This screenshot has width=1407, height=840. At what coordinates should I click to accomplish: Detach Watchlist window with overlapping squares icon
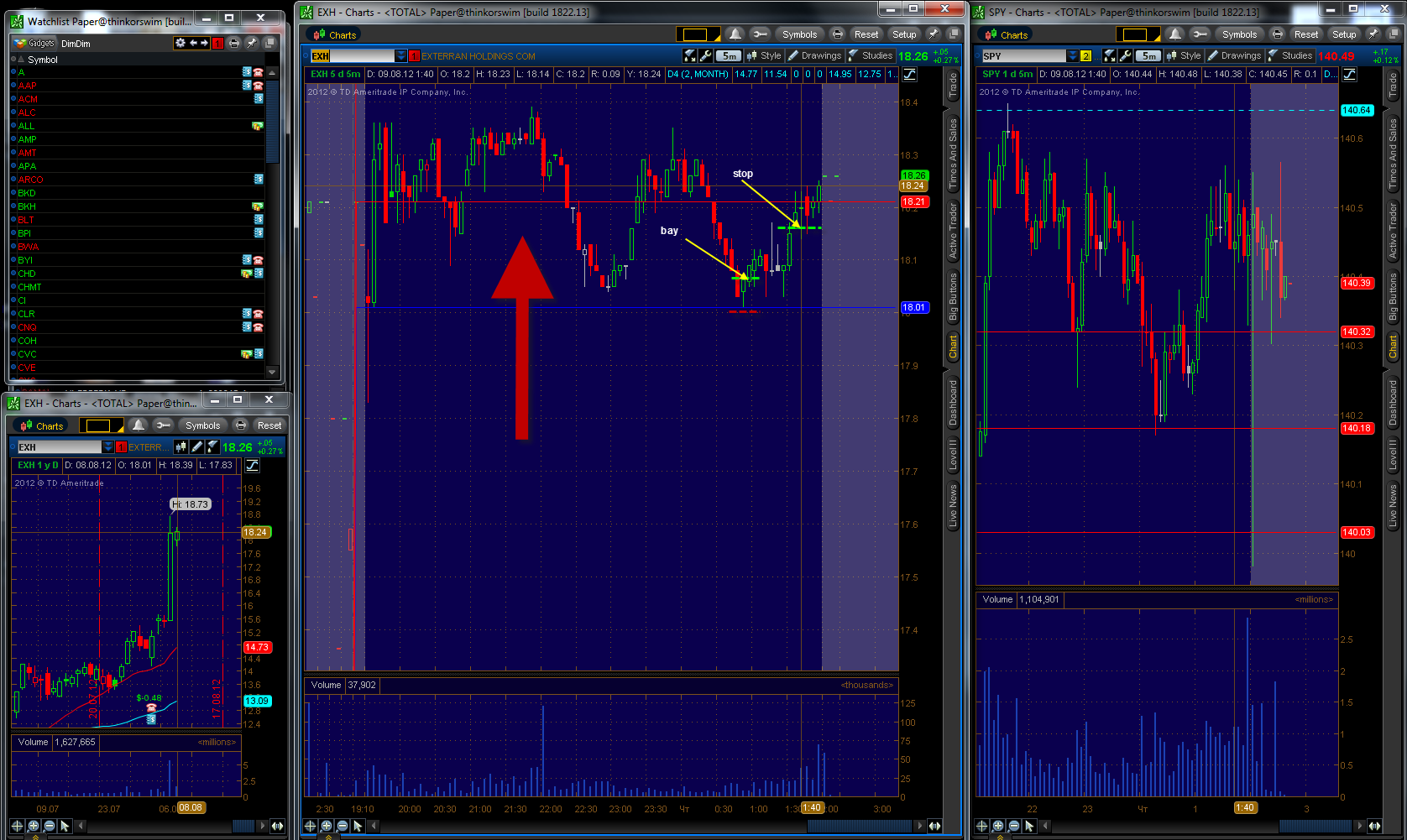tap(269, 43)
